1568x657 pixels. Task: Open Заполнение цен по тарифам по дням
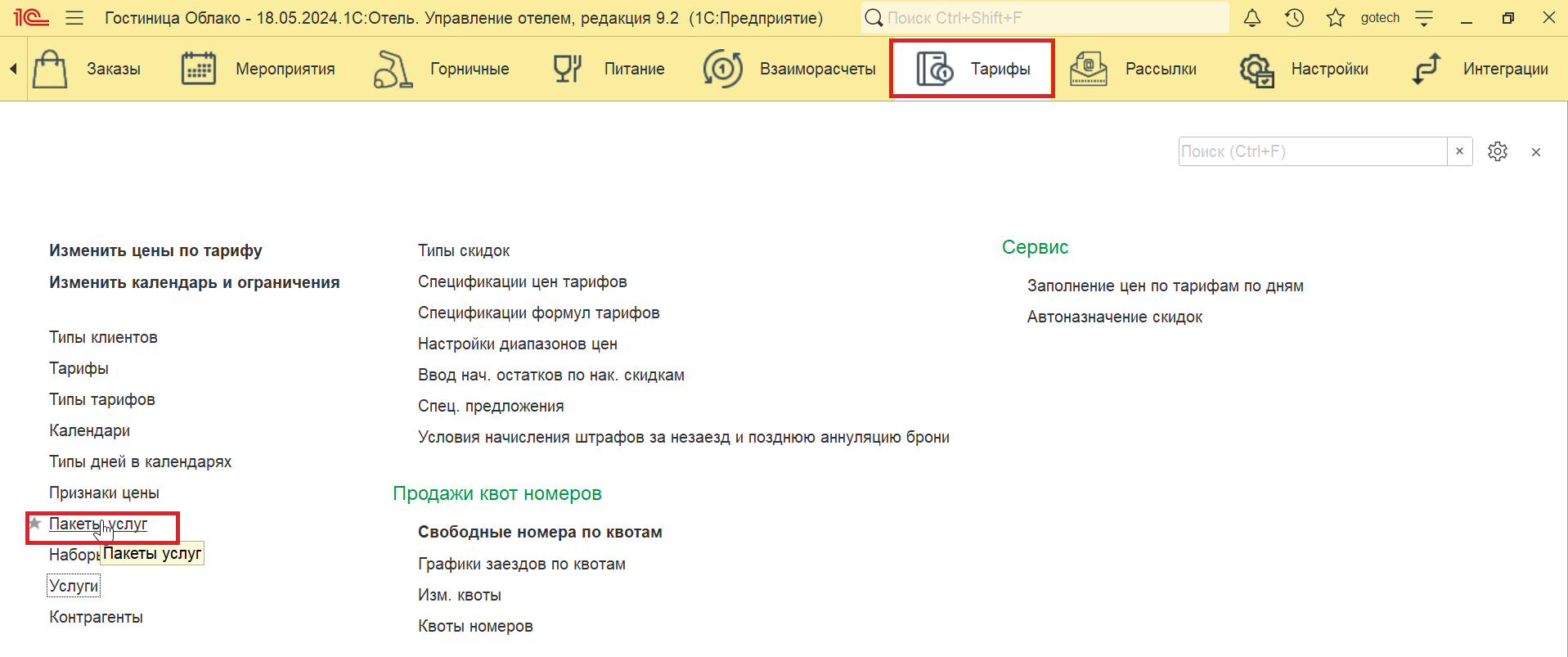(1166, 286)
